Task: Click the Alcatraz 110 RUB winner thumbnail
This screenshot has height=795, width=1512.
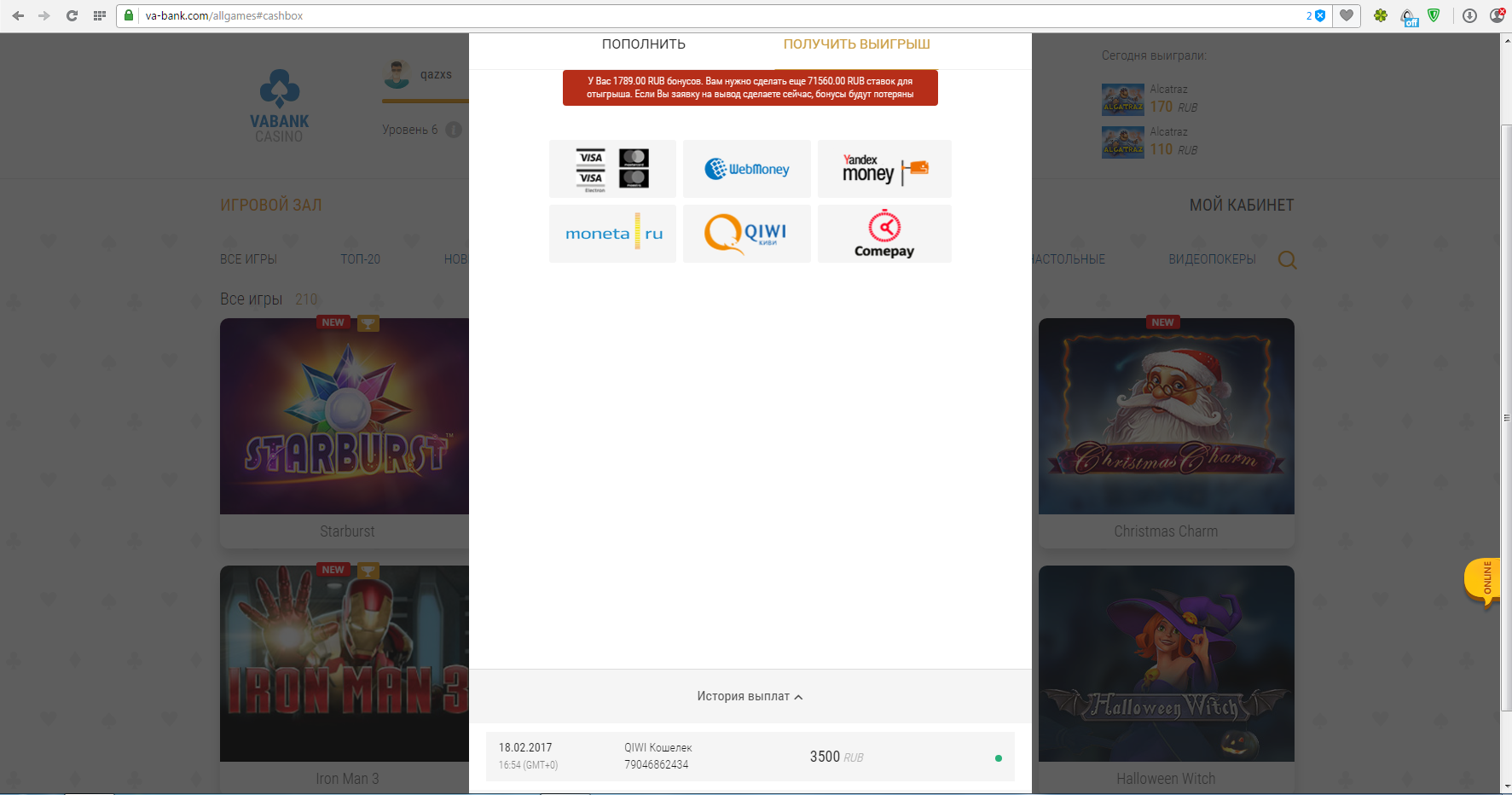Action: 1123,142
